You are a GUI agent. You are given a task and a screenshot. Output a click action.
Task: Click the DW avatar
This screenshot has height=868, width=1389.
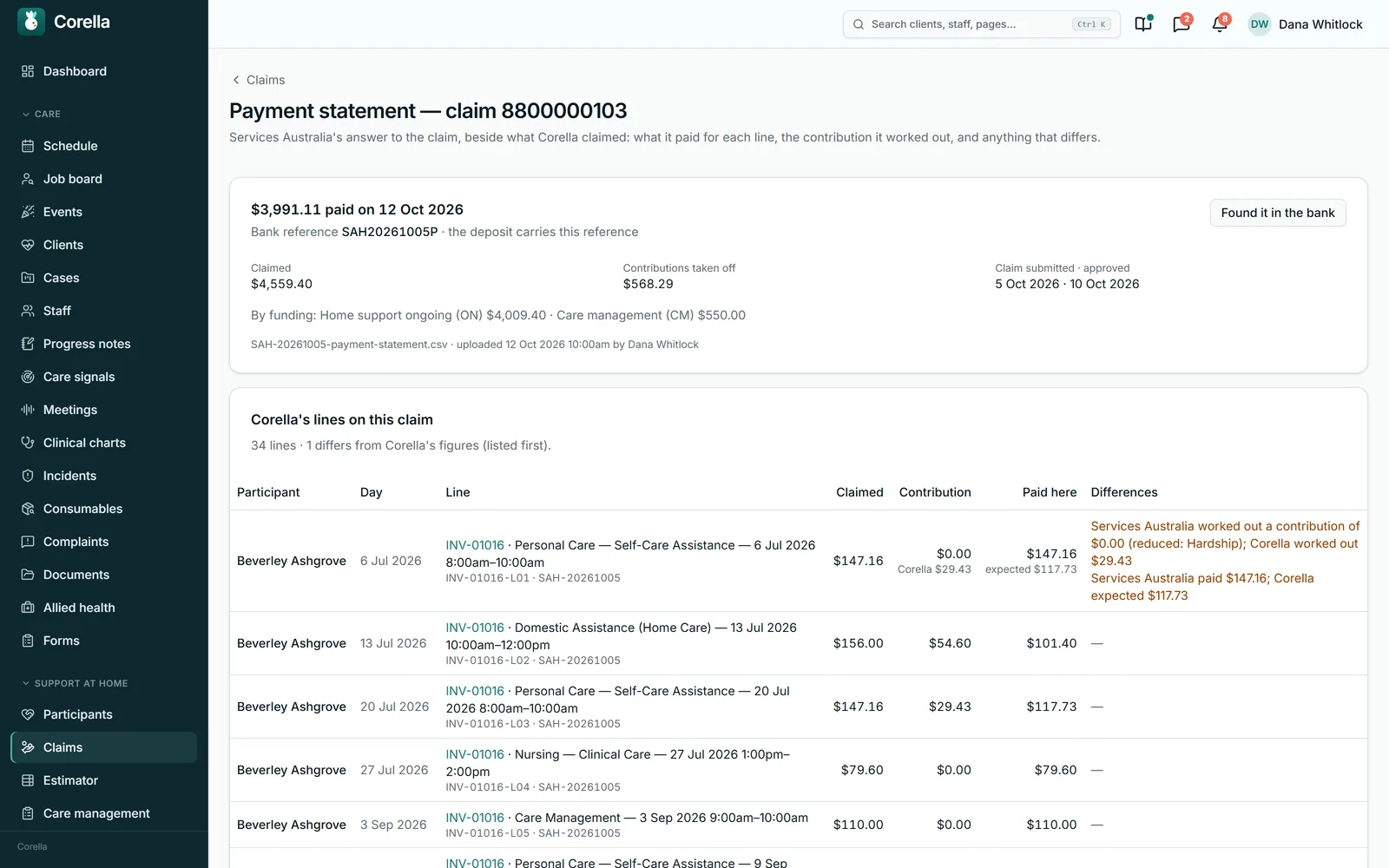1260,24
